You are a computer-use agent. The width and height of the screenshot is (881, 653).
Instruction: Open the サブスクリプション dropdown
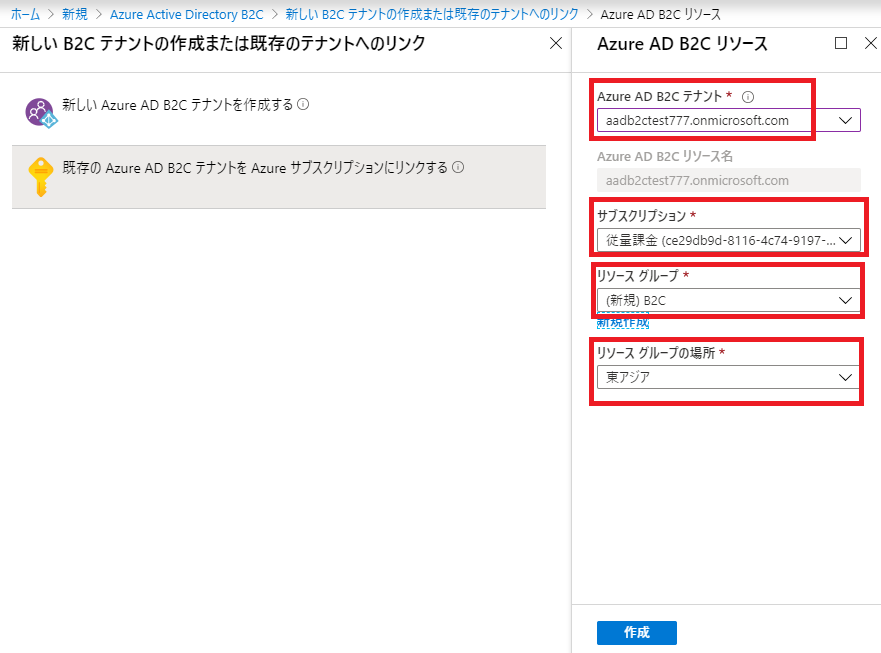tap(728, 241)
